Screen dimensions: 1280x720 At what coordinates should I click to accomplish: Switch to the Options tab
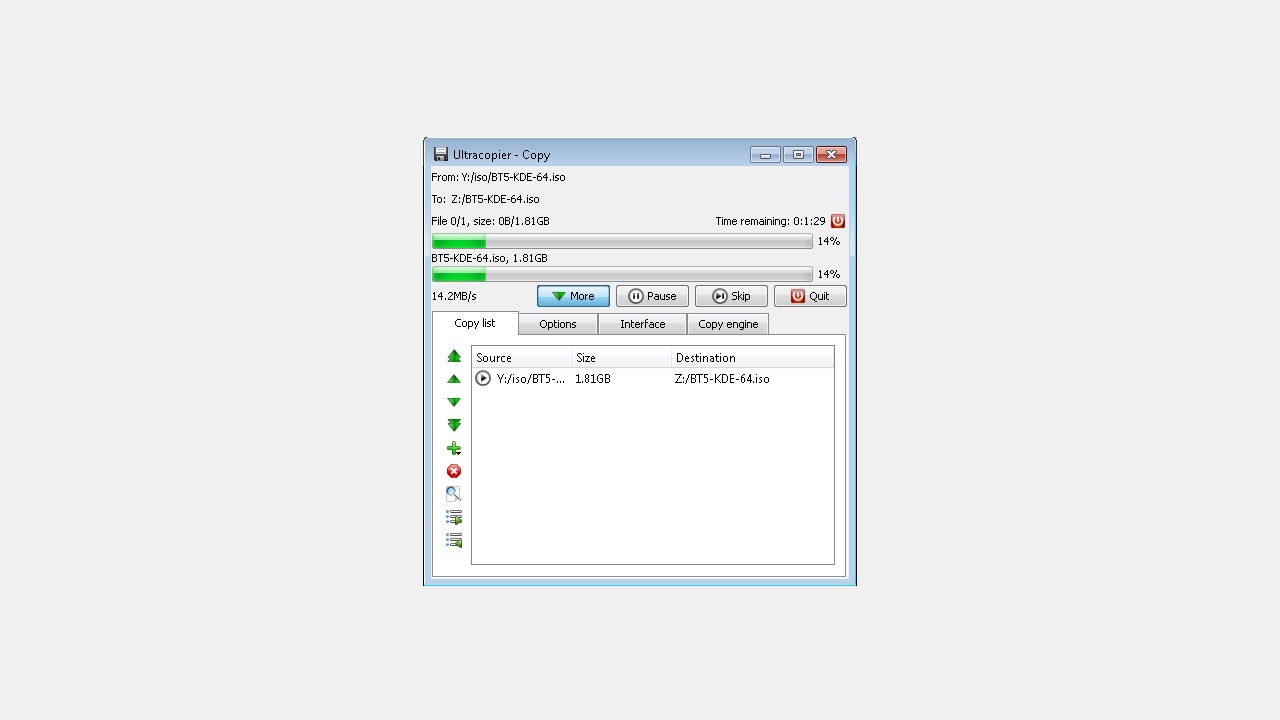(x=557, y=324)
